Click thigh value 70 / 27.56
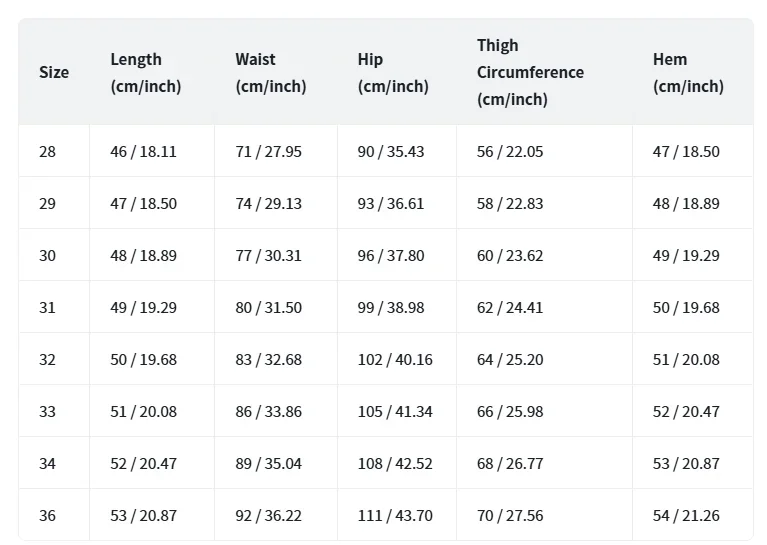The width and height of the screenshot is (767, 545). [510, 516]
